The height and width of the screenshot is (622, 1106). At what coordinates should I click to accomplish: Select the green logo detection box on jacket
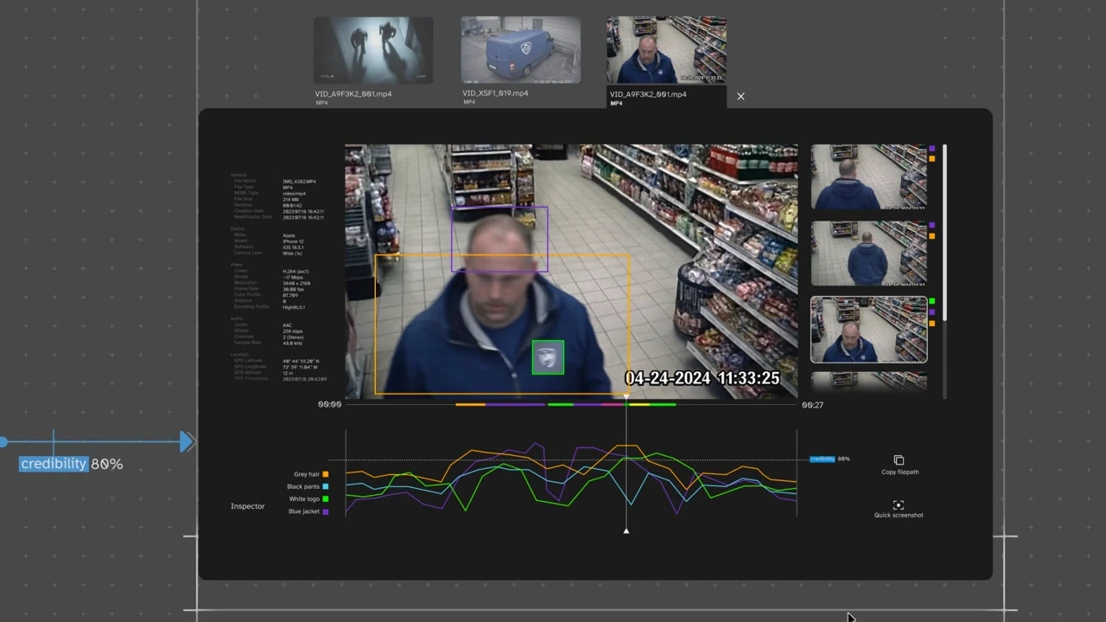(547, 357)
